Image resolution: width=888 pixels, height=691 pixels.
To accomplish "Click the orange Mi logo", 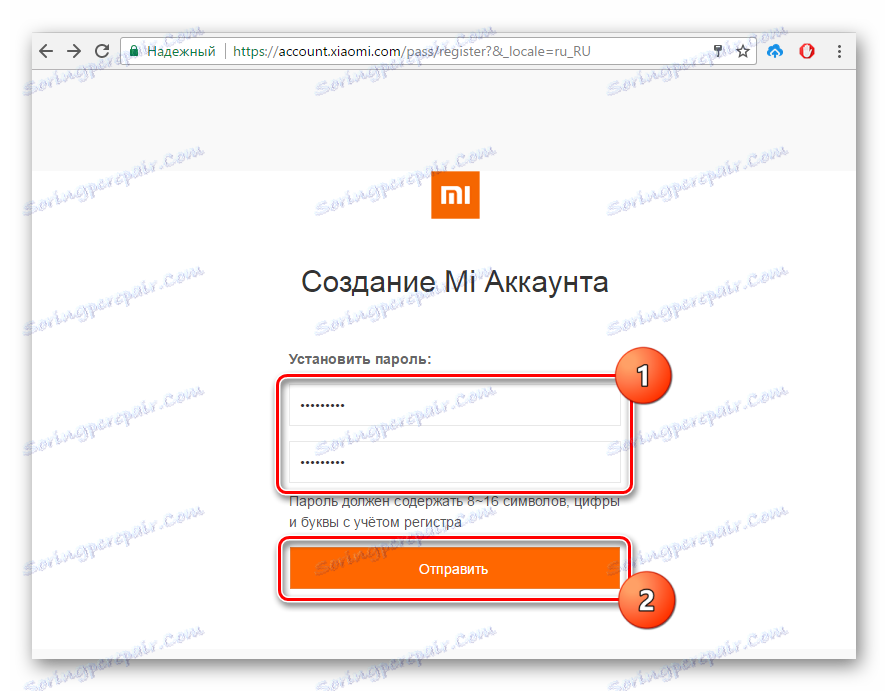I will [455, 195].
